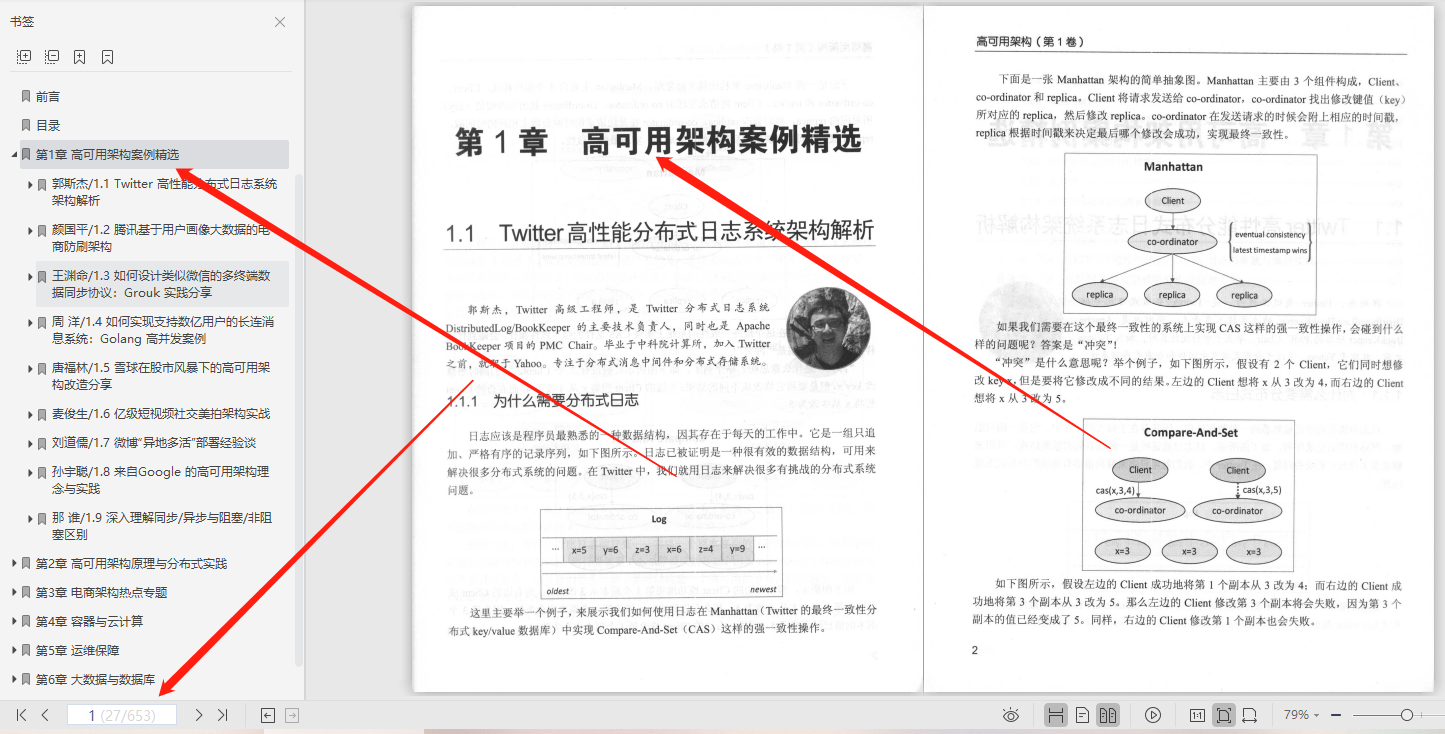Open 1.3 Grouk 实践分享 bookmark

pos(161,284)
